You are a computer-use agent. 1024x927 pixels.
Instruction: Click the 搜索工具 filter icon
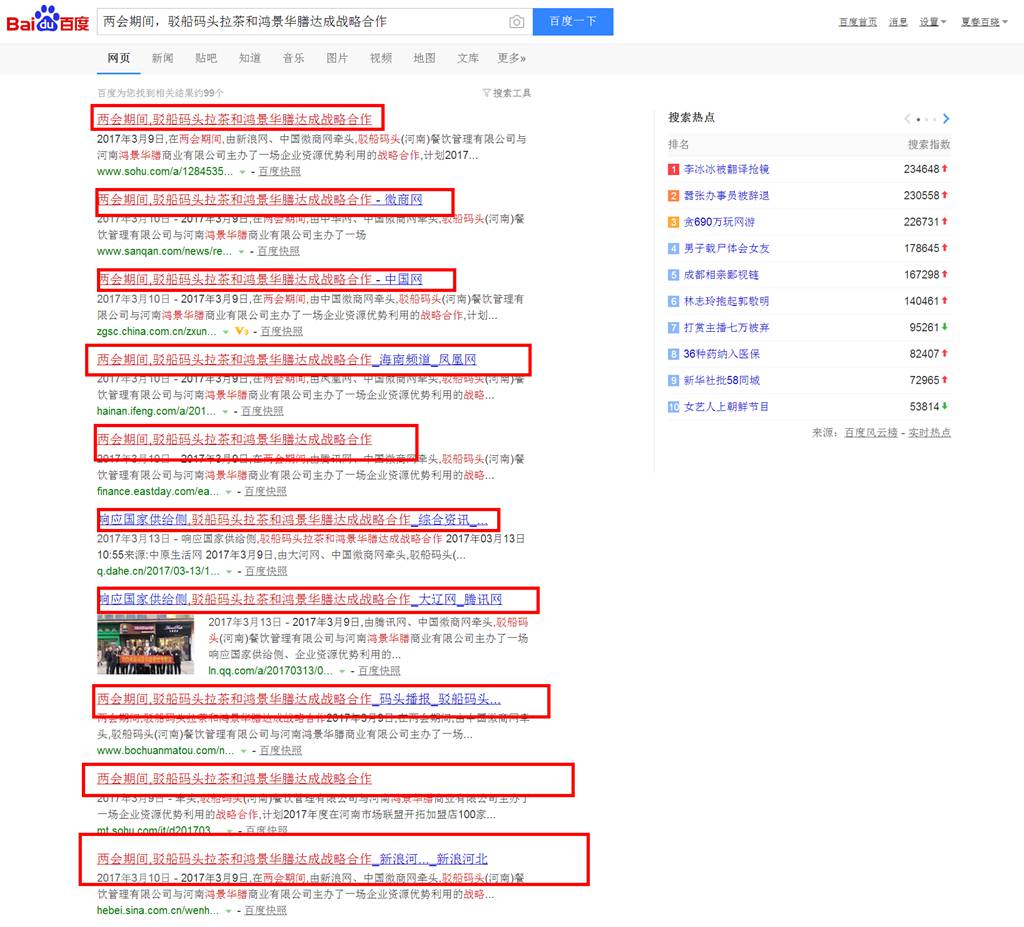point(486,93)
